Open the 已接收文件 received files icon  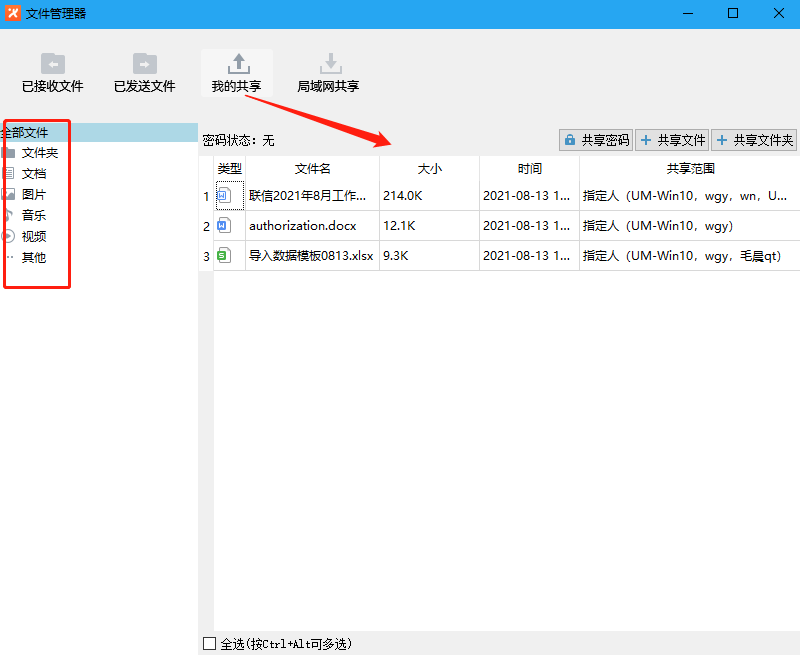pos(53,64)
